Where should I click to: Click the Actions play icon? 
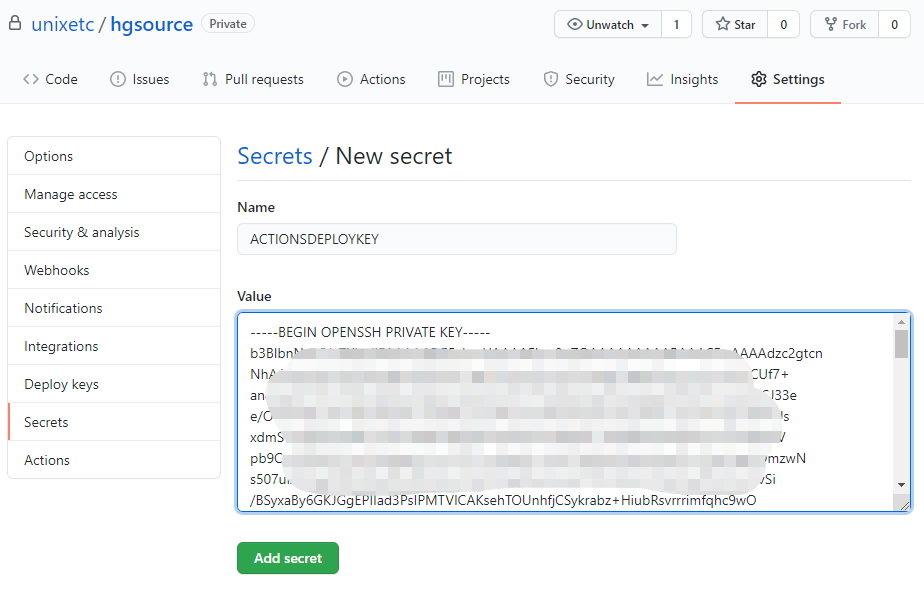tap(346, 79)
